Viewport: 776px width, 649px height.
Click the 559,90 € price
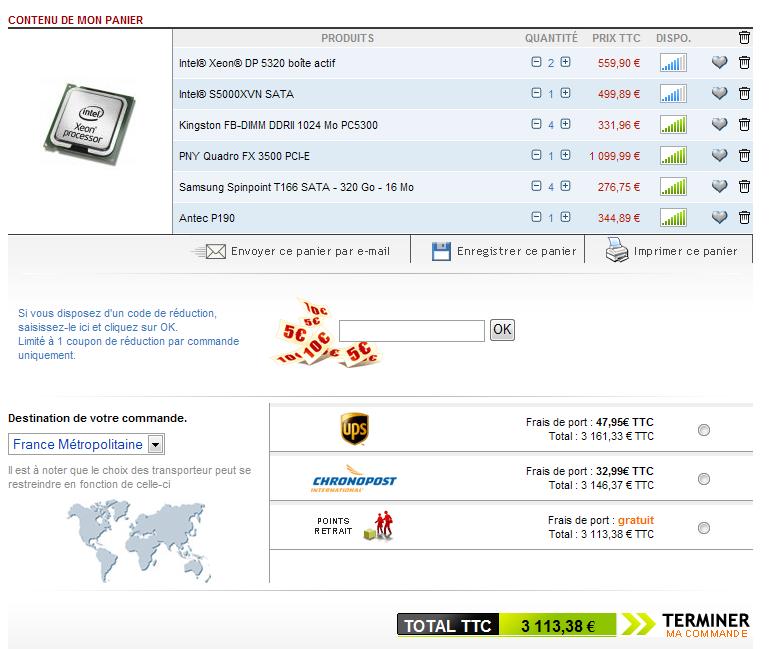click(x=619, y=63)
